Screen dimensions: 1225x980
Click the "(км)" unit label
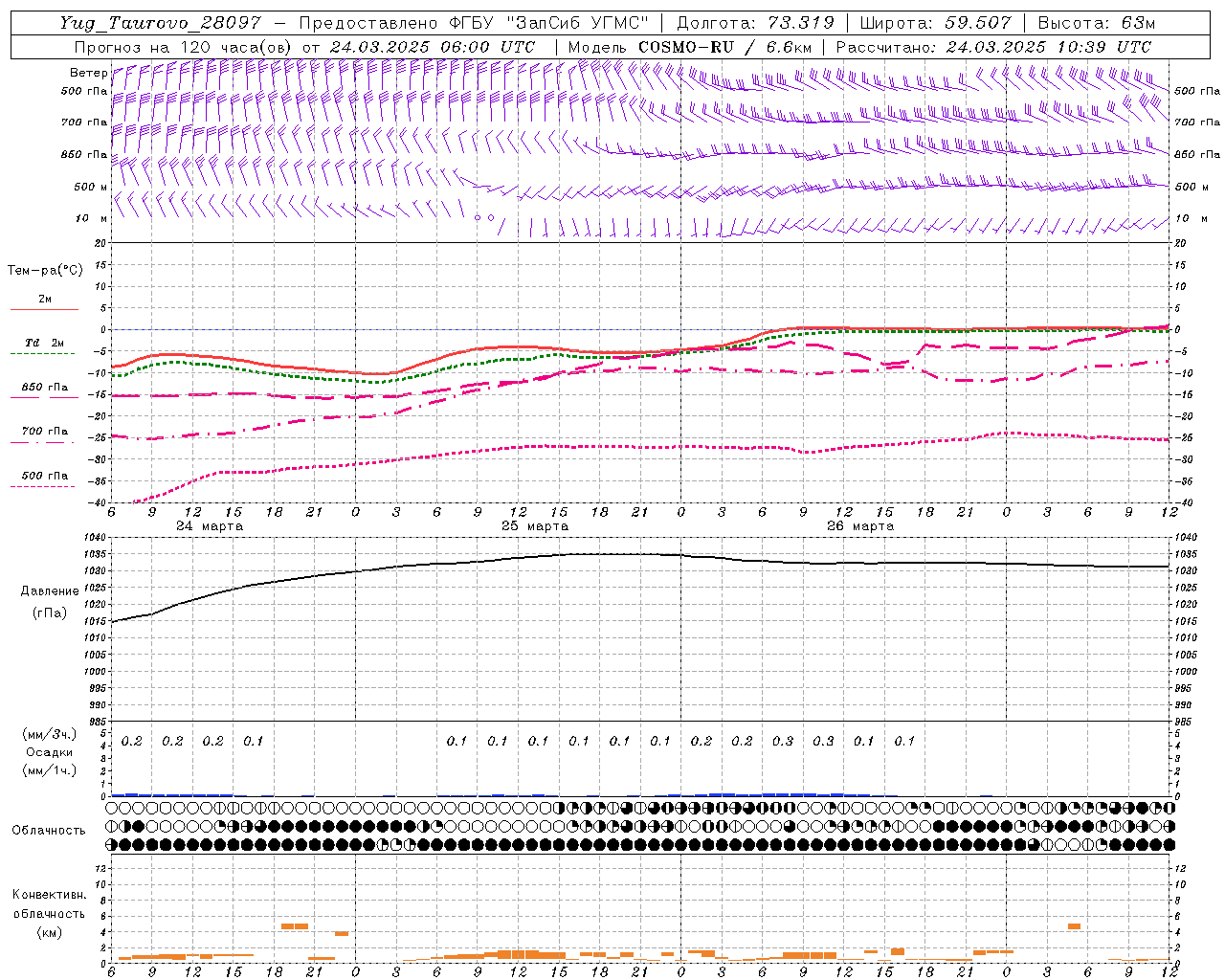(x=49, y=932)
